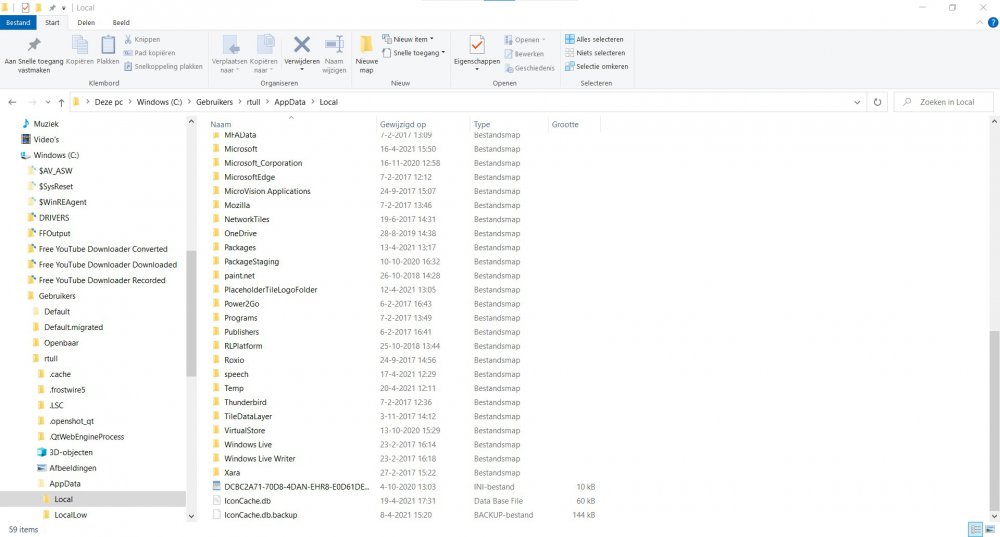Select LocalLow folder in navigation tree
Image resolution: width=1000 pixels, height=537 pixels.
pyautogui.click(x=71, y=515)
